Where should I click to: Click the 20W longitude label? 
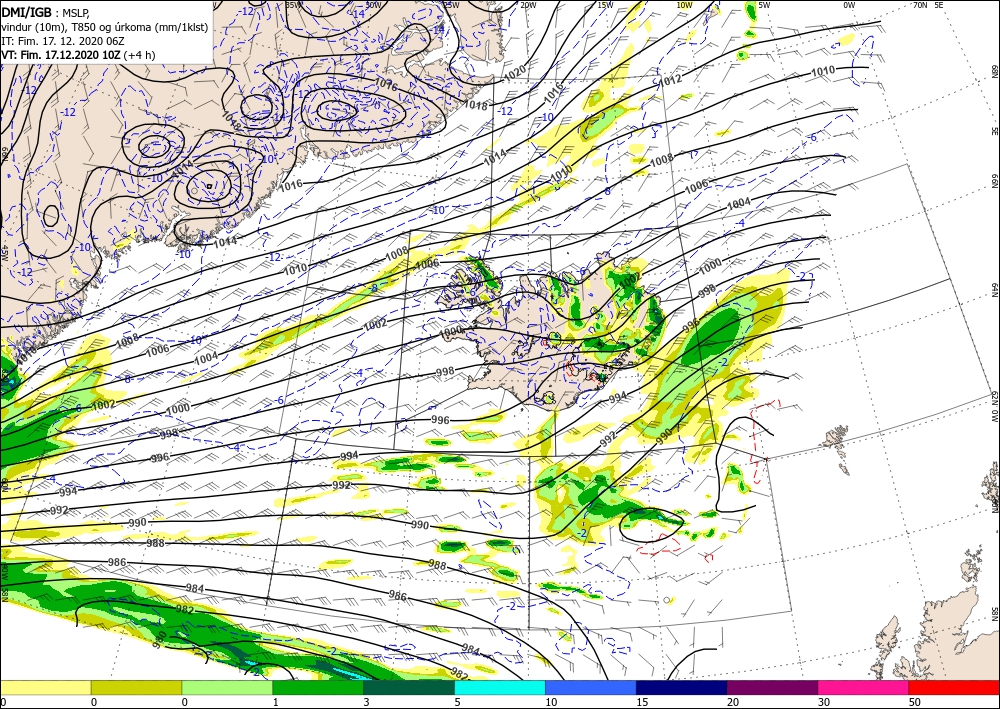(529, 5)
